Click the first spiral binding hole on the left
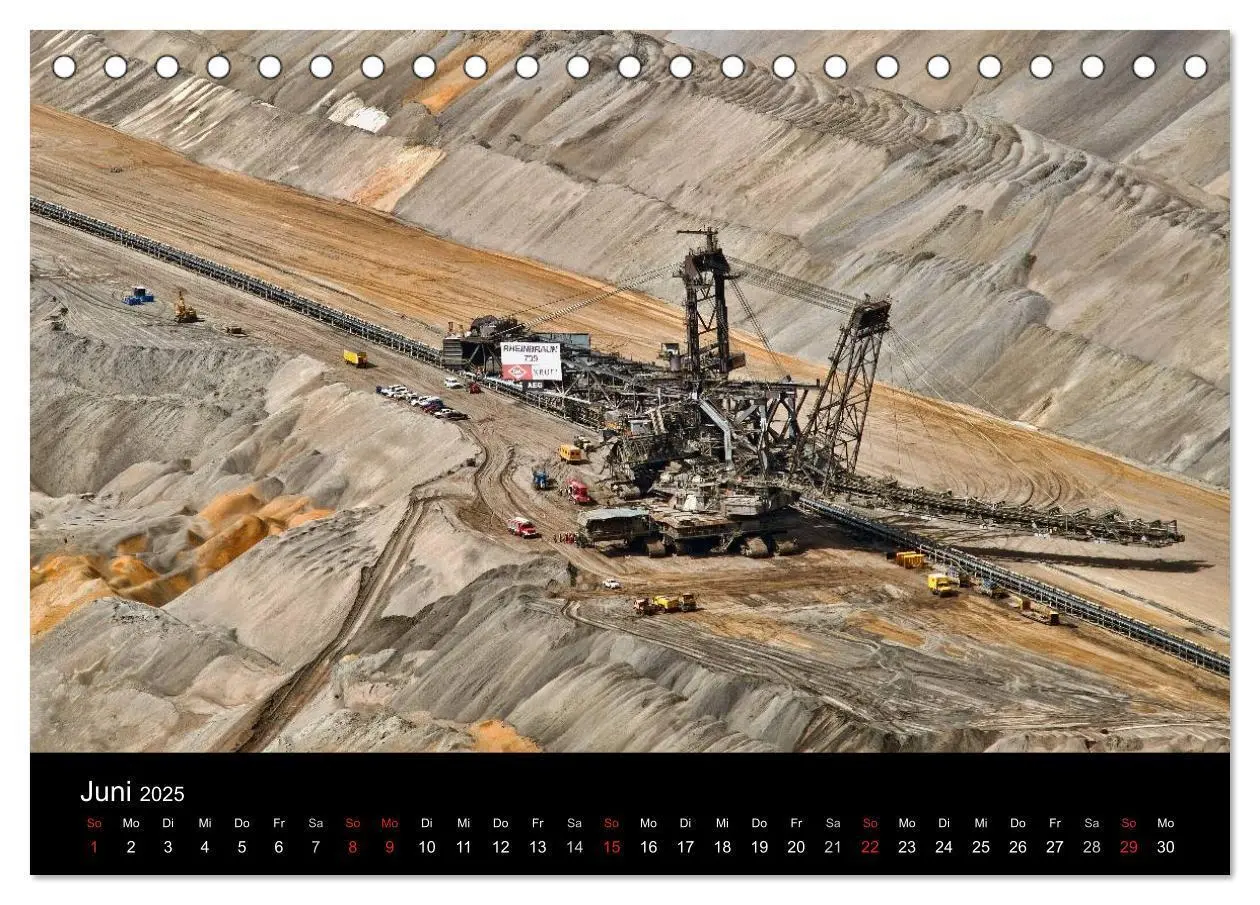Image resolution: width=1260 pixels, height=905 pixels. click(64, 67)
